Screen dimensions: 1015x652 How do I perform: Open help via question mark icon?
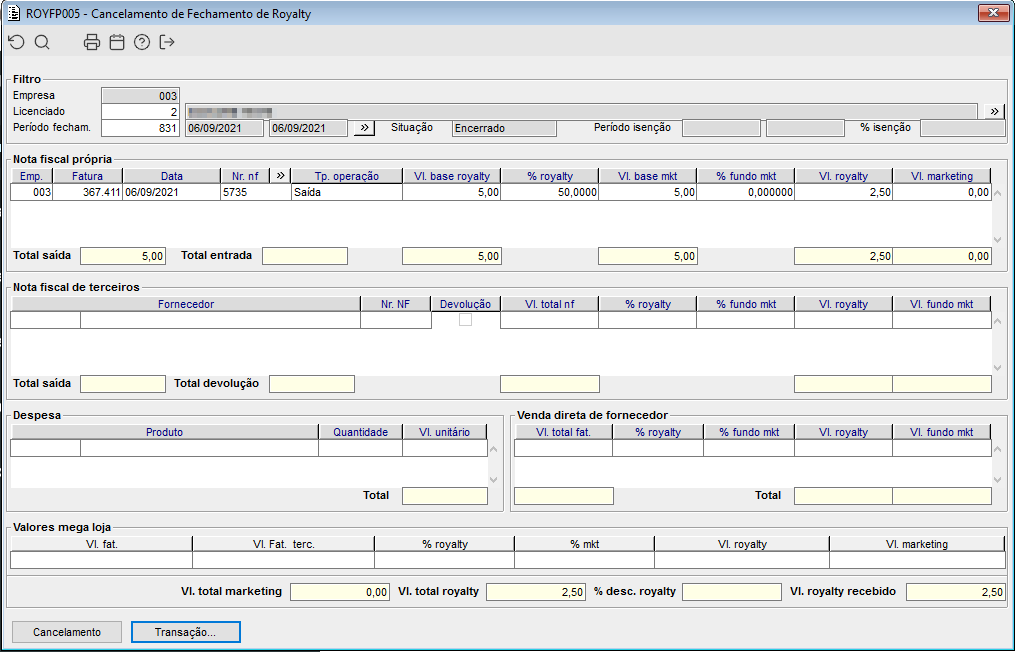142,42
